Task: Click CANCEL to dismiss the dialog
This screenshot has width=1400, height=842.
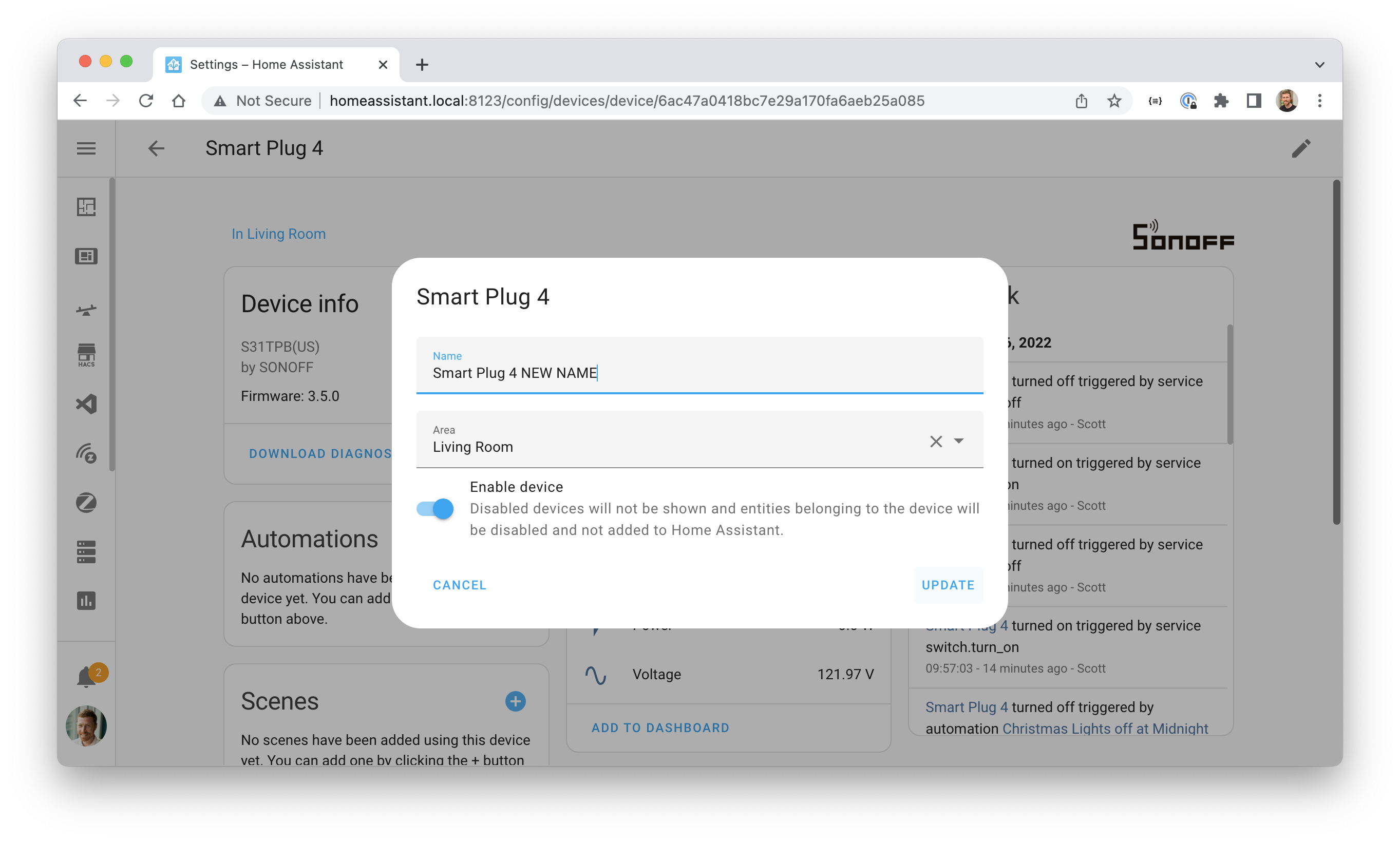Action: tap(460, 584)
